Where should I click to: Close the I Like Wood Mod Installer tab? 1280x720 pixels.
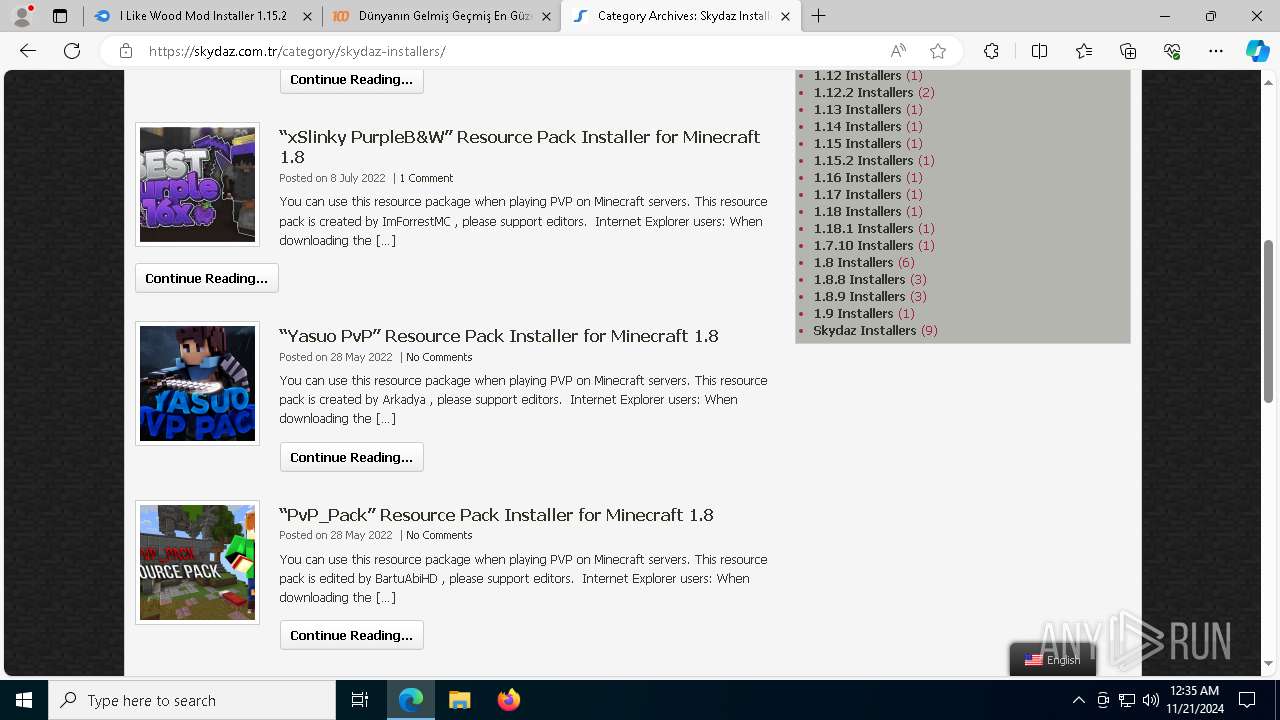click(x=307, y=16)
